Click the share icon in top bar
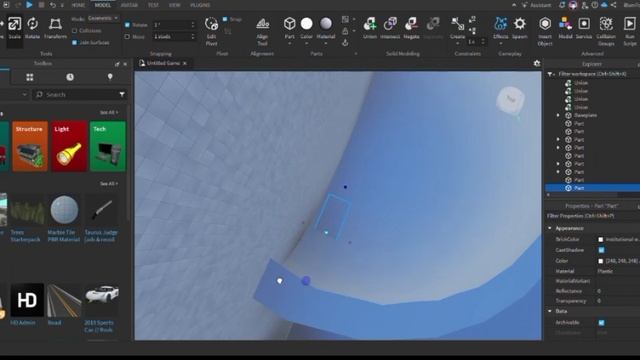The image size is (640, 360). coord(613,5)
